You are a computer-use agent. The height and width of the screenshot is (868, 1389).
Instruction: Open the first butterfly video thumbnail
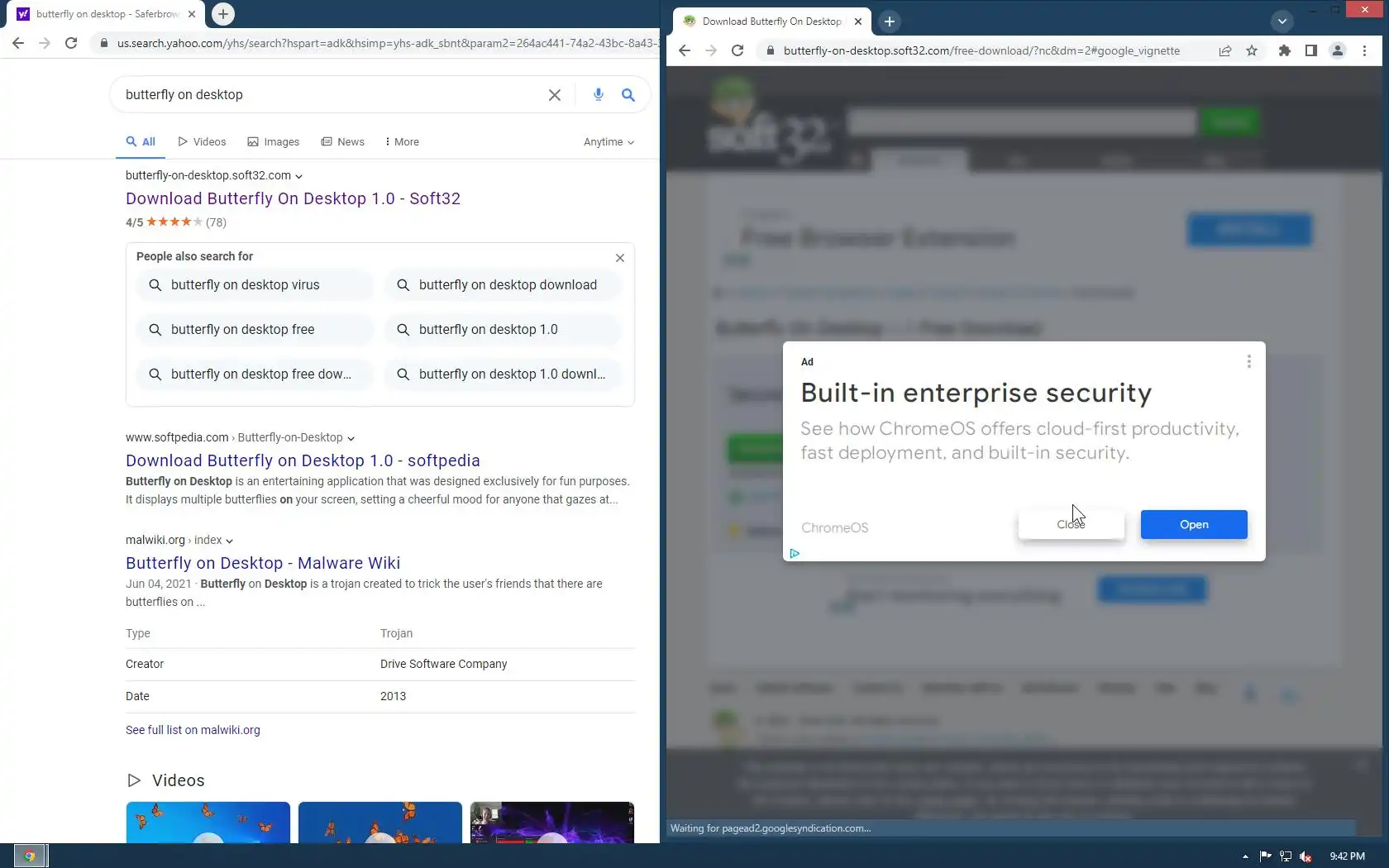pyautogui.click(x=208, y=823)
